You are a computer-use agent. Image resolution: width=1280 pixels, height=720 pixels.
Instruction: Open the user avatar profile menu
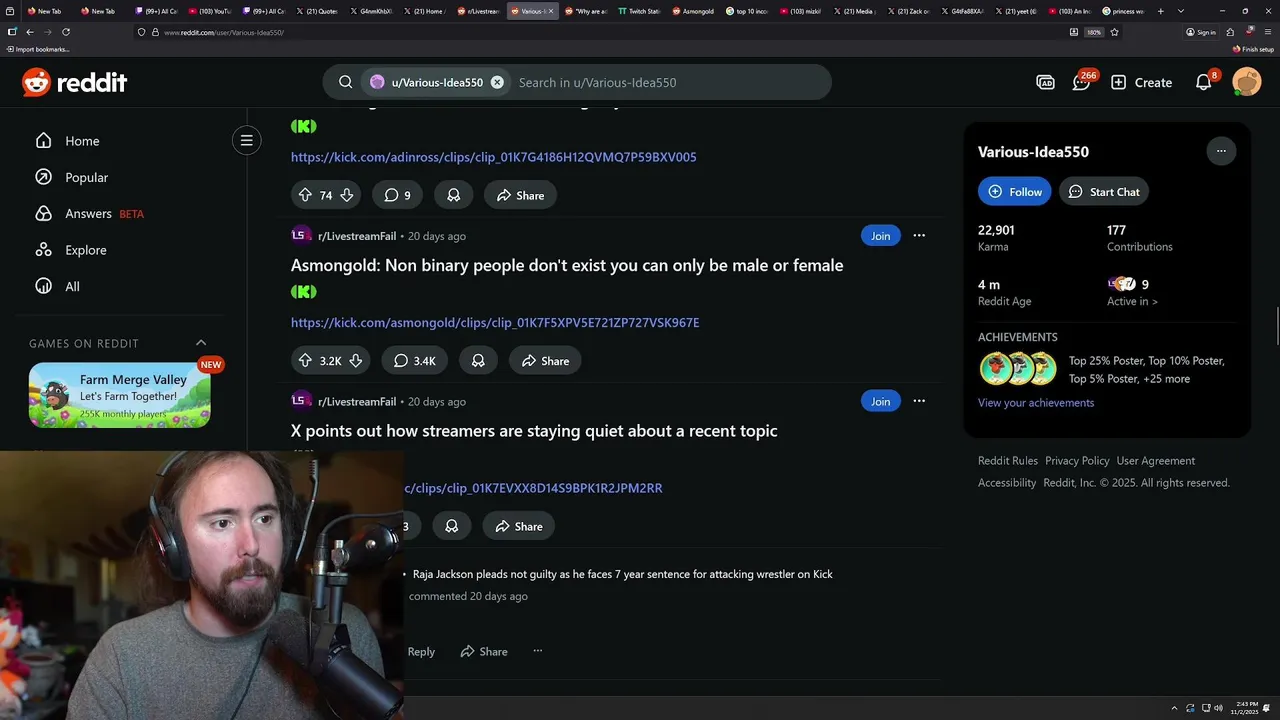(1247, 82)
